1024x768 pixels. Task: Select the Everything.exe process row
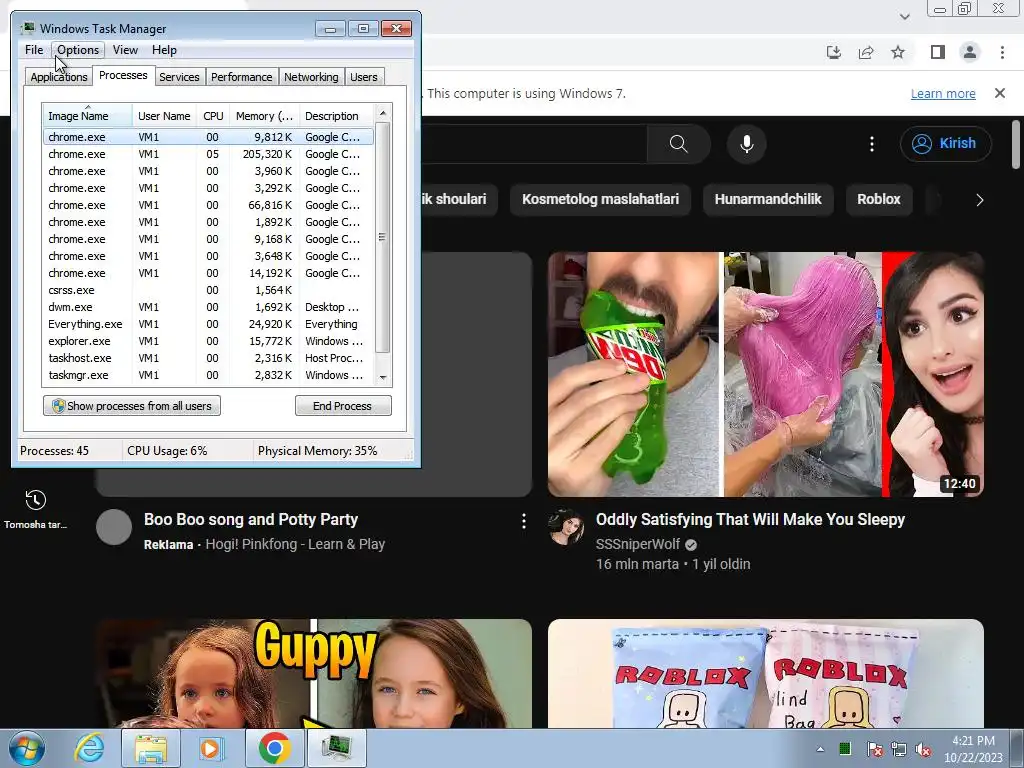209,324
